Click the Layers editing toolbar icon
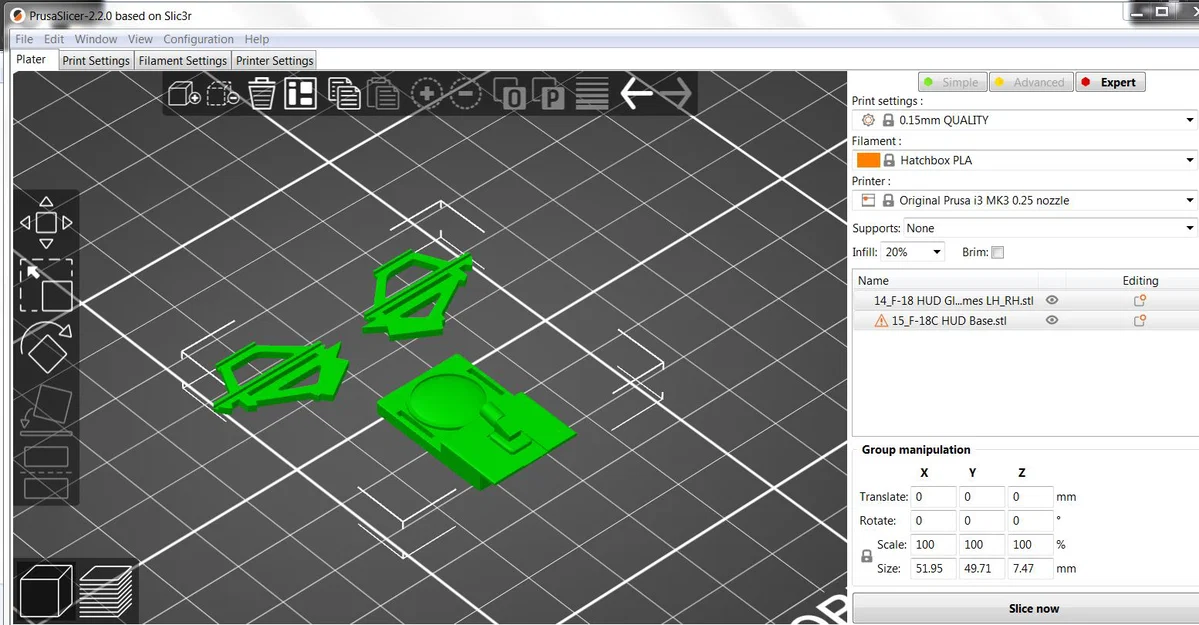The image size is (1199, 625). pyautogui.click(x=592, y=93)
